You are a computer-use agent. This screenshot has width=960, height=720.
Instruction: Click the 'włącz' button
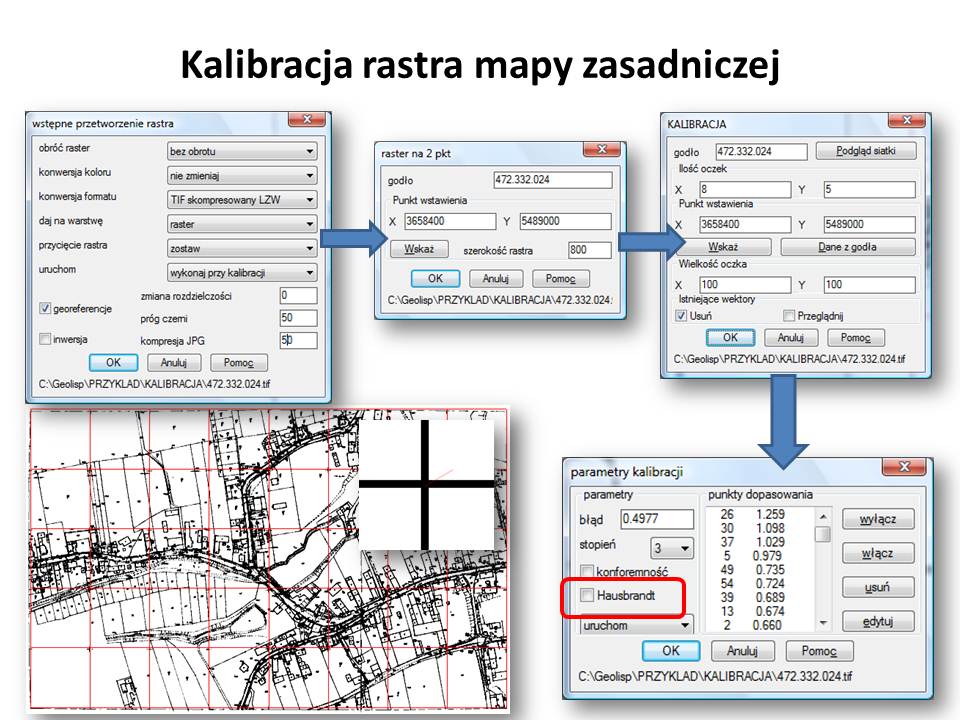tap(878, 553)
